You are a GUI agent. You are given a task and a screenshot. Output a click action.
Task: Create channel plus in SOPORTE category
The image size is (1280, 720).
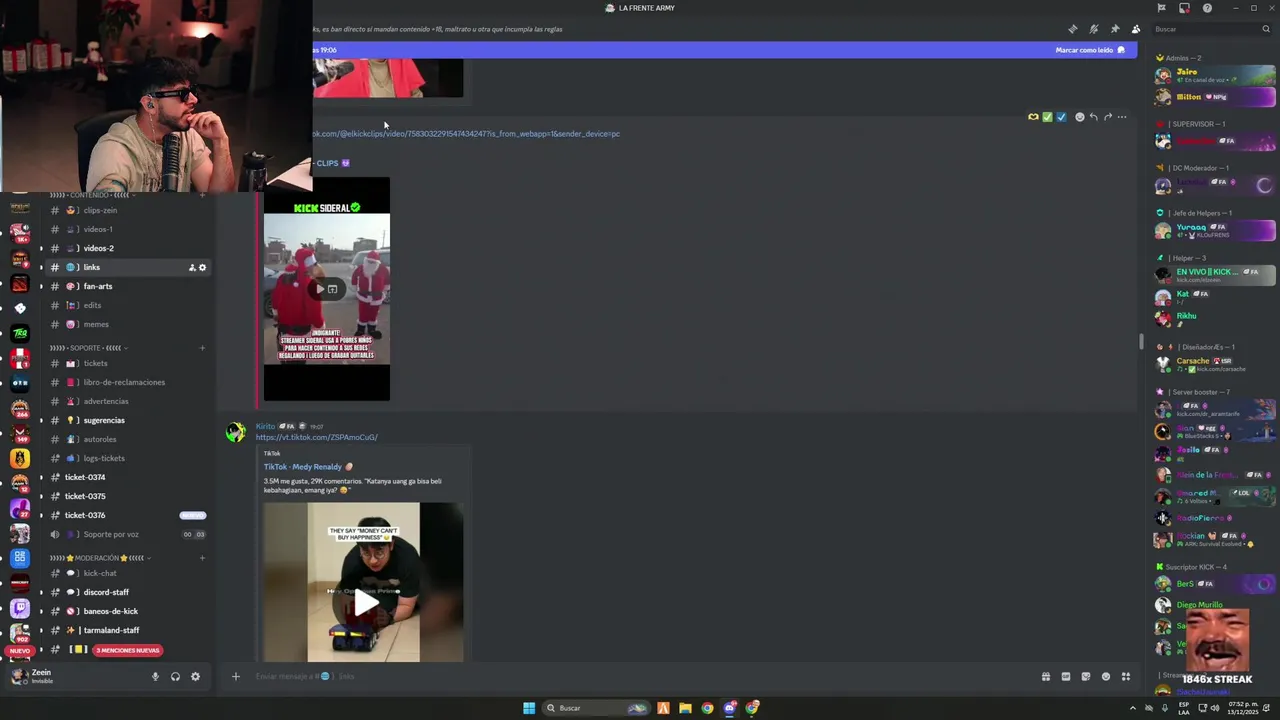click(202, 348)
